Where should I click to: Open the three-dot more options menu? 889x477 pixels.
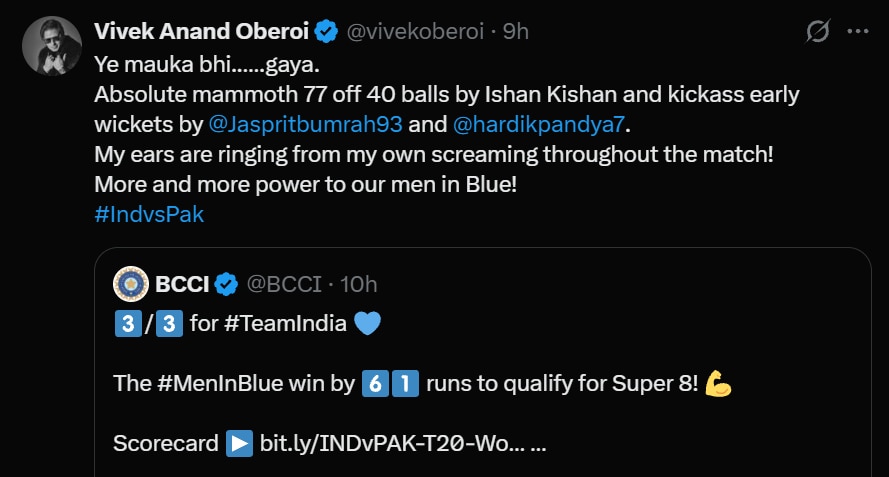coord(857,32)
